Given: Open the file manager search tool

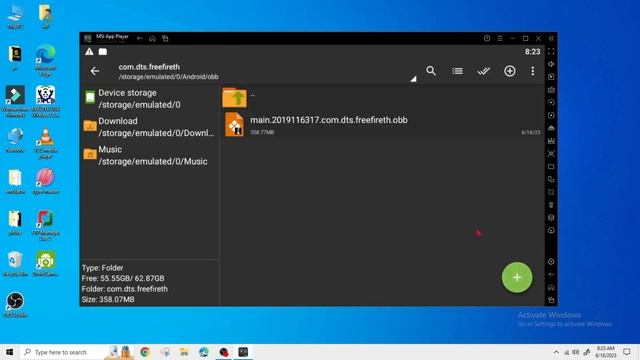Looking at the screenshot, I should 431,71.
